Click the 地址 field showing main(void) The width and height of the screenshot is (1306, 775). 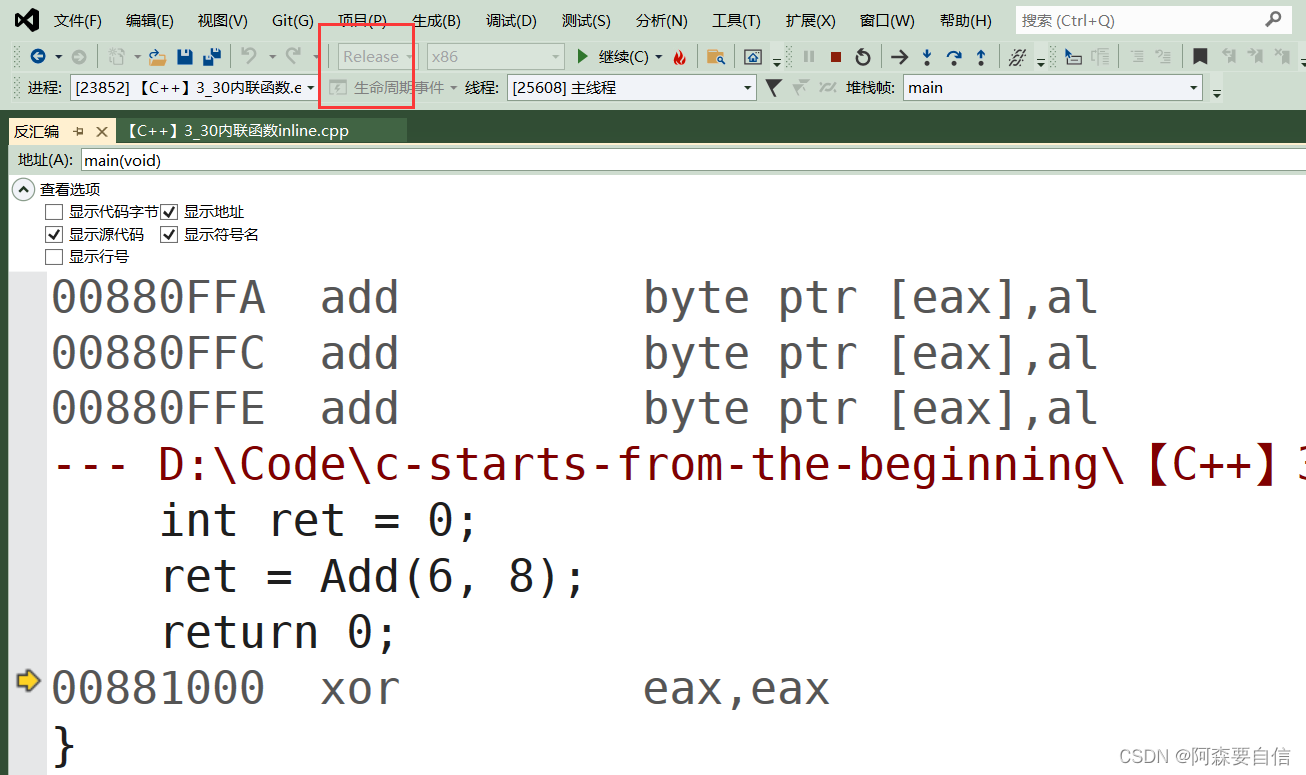[693, 160]
